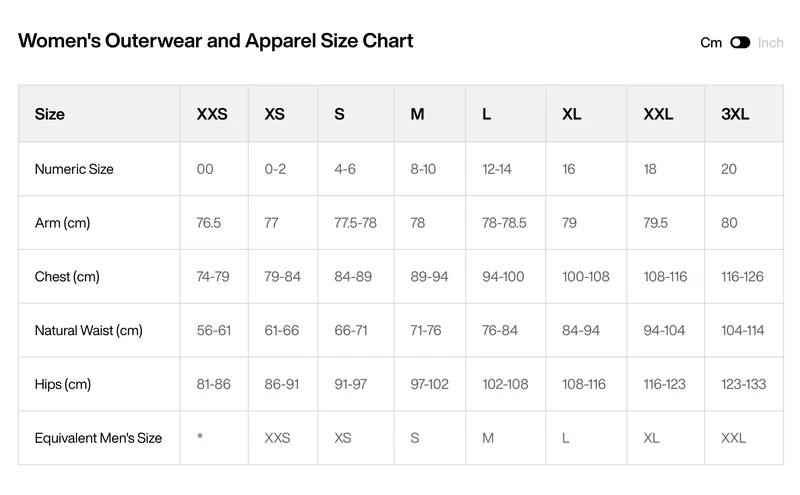Select the Equivalent Men's Size row label

coord(98,438)
